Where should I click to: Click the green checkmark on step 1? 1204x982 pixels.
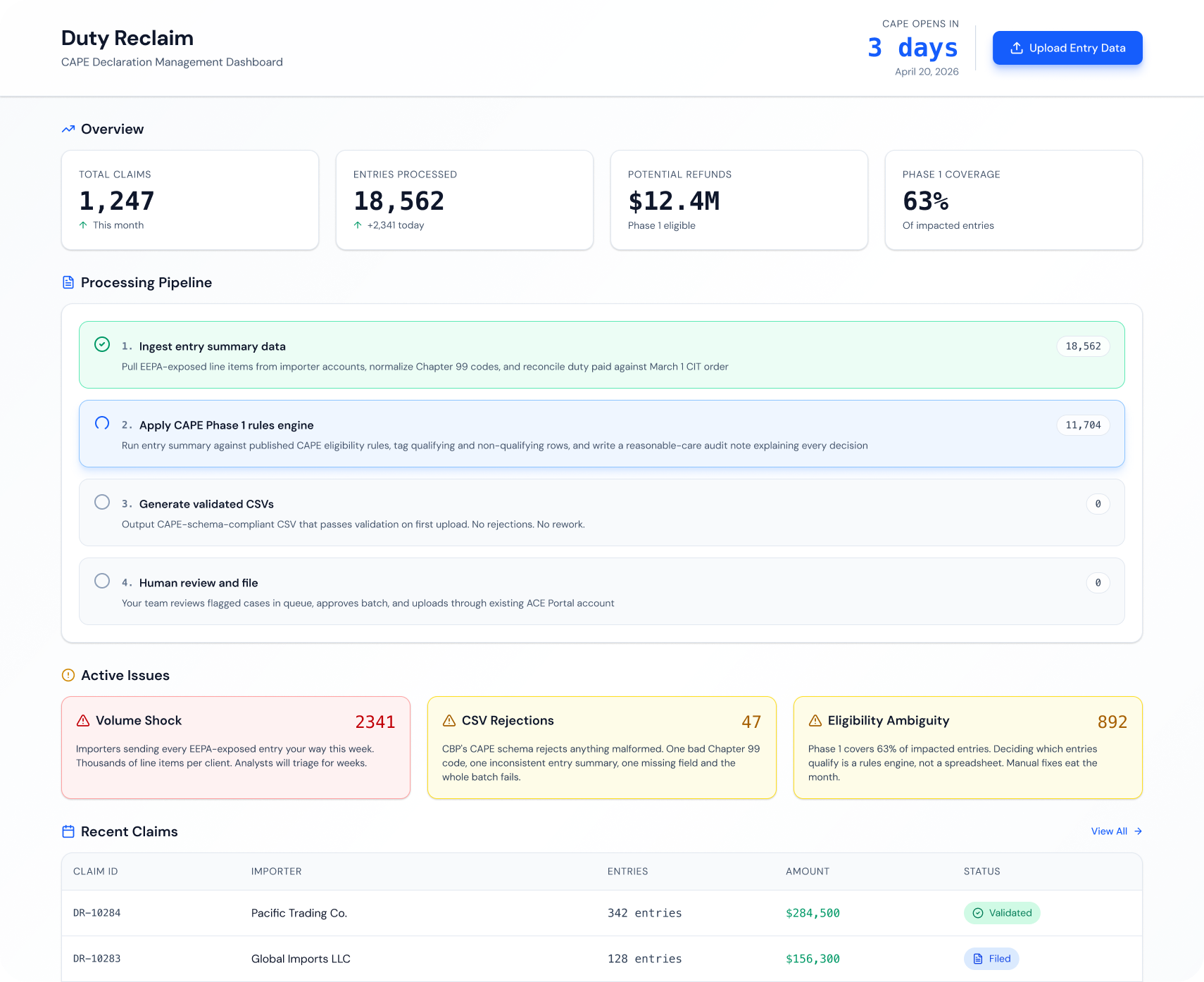tap(102, 344)
